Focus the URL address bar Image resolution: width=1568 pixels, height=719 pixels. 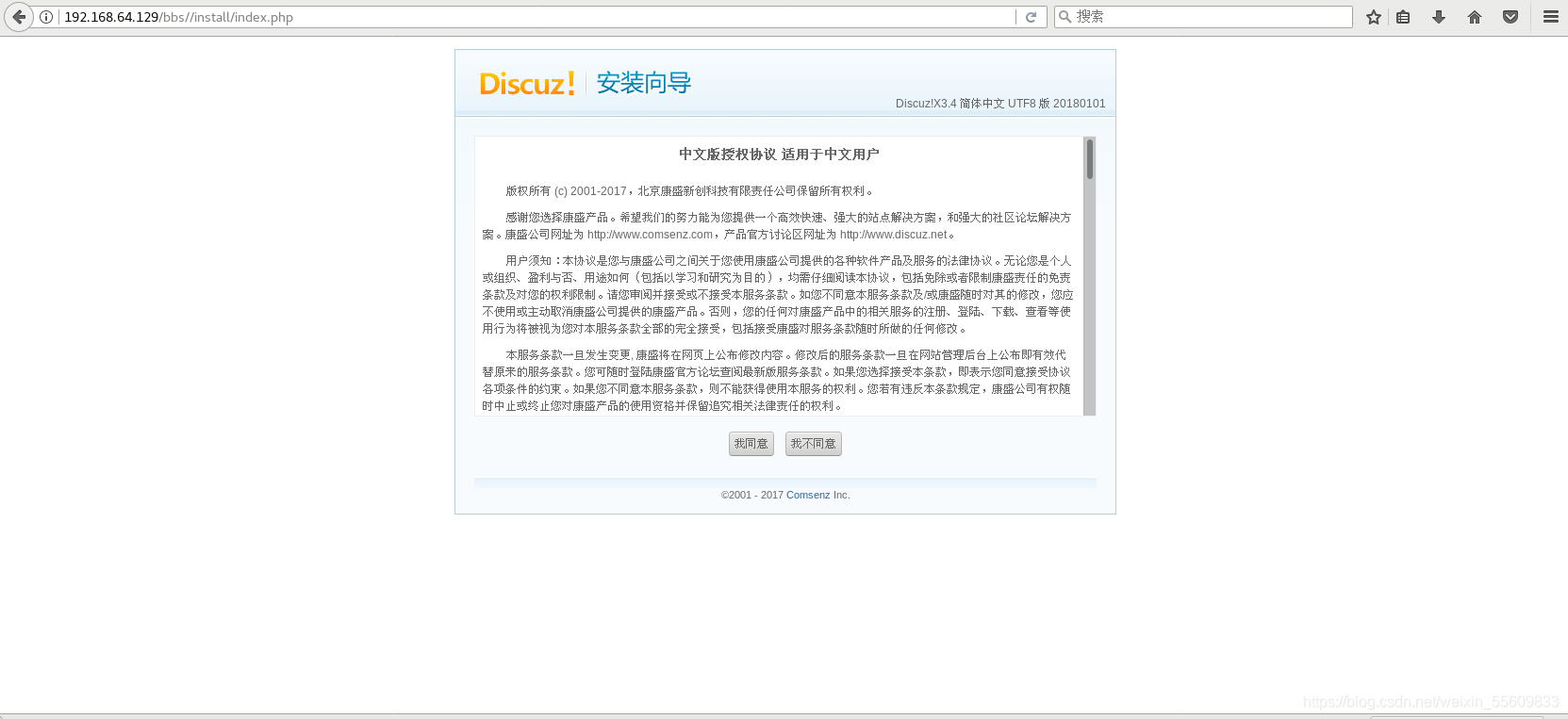(x=537, y=17)
